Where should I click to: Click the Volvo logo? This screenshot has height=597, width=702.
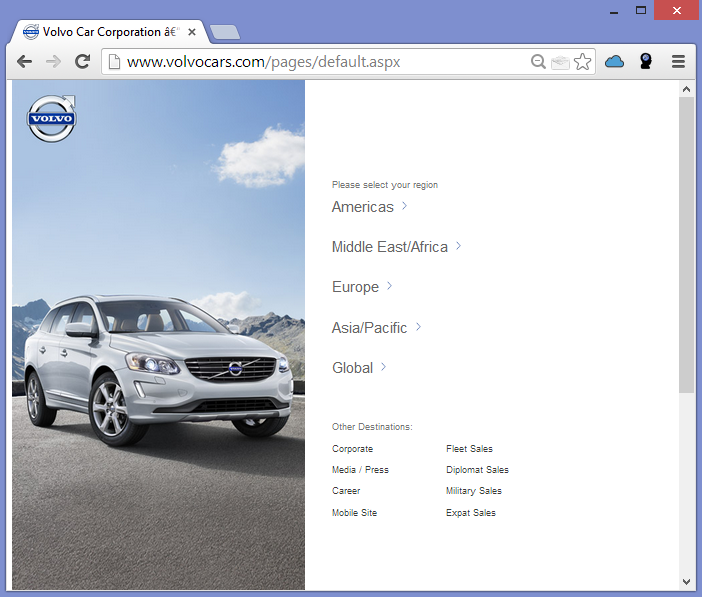pos(51,118)
